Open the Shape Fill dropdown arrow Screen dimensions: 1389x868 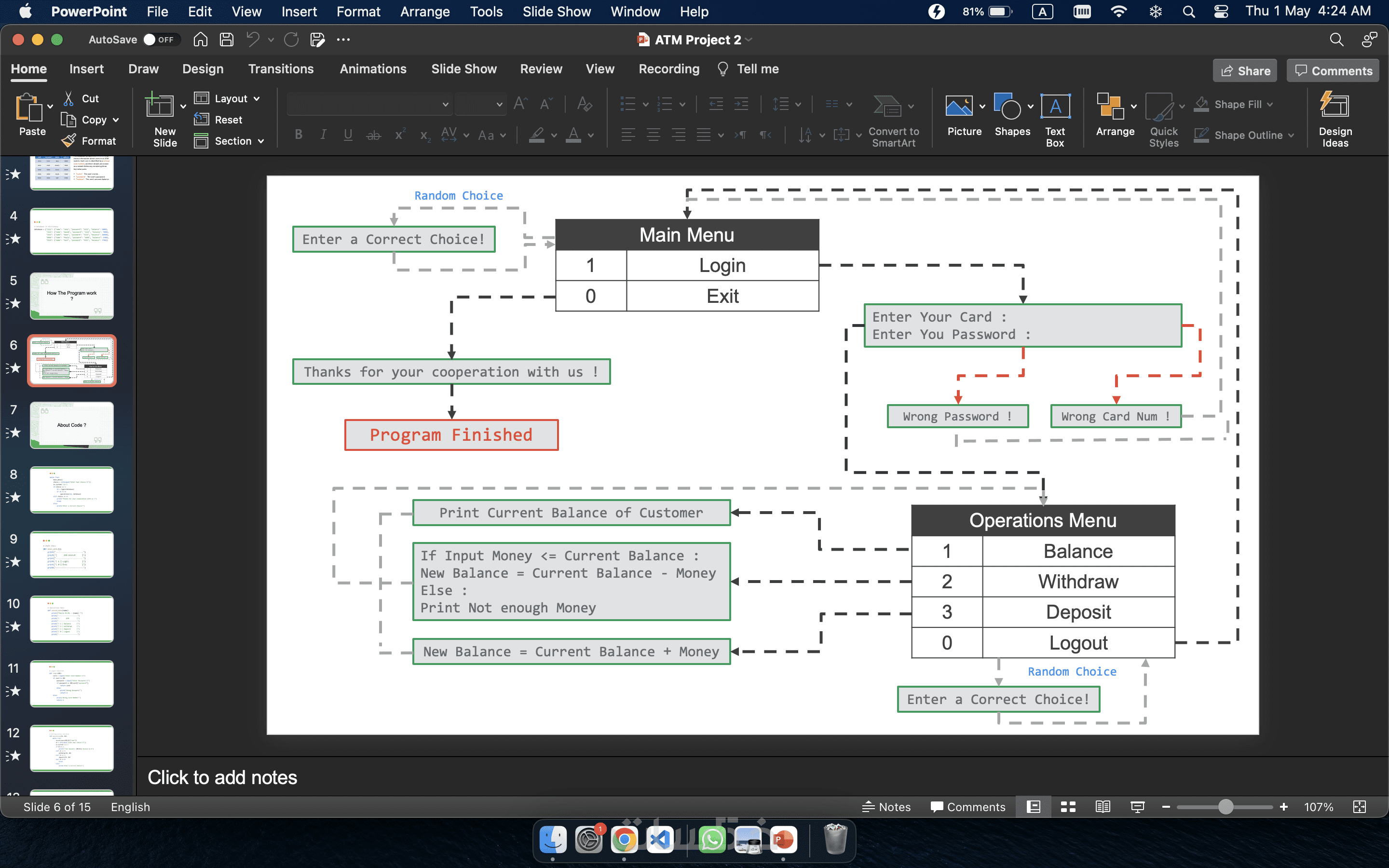(x=1270, y=105)
